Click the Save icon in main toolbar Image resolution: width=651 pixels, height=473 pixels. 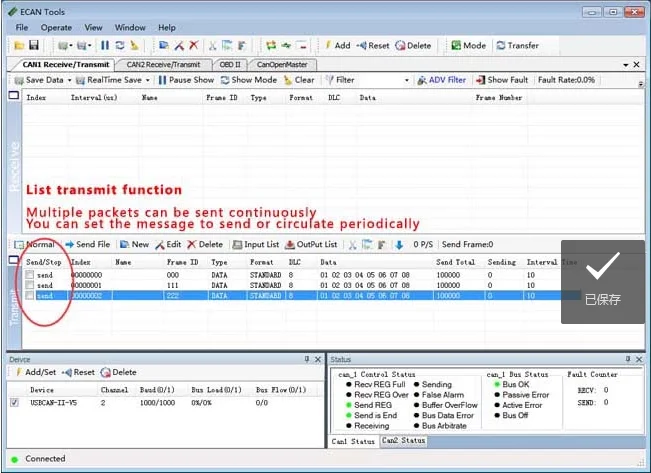34,46
